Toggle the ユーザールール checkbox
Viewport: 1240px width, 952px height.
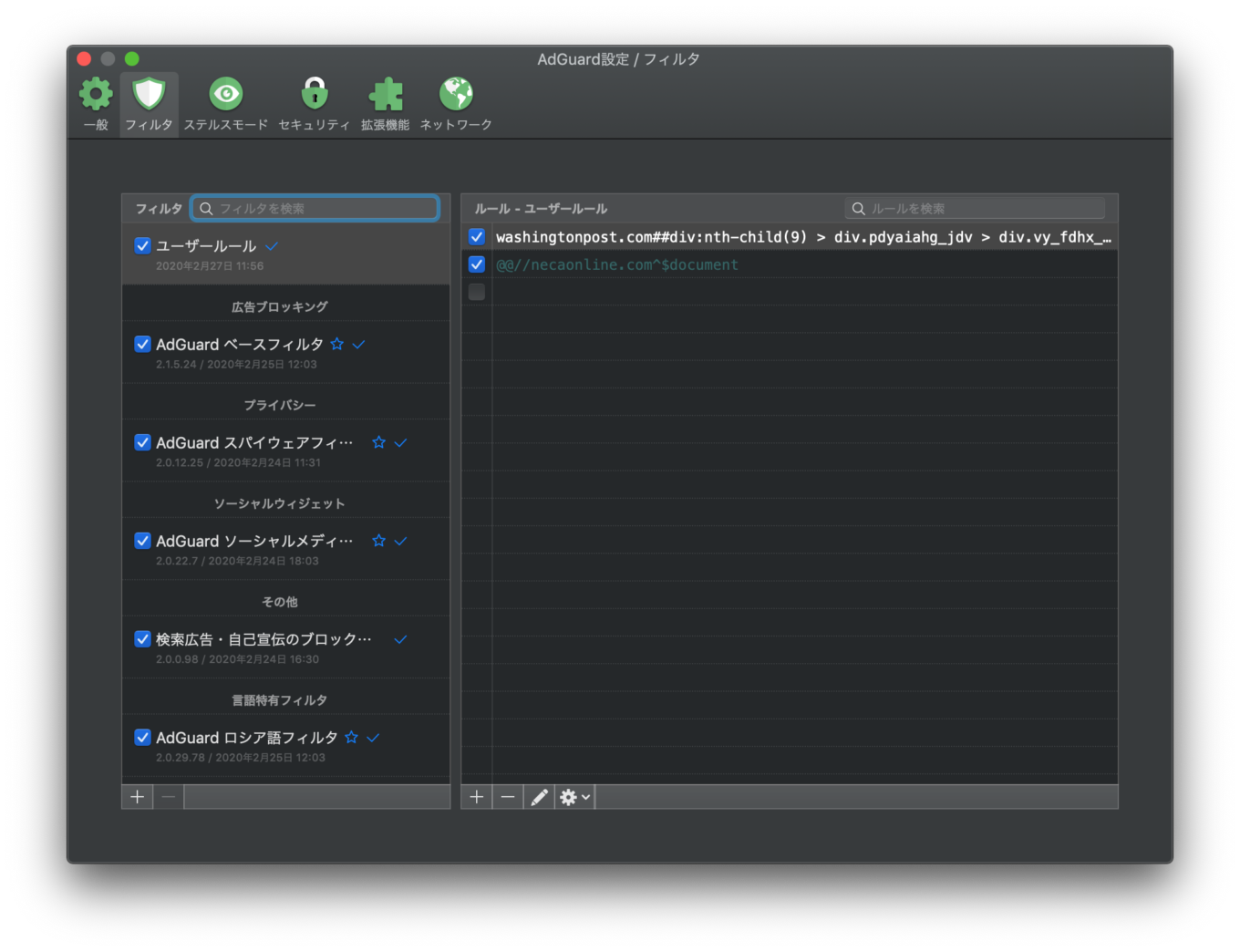[142, 245]
